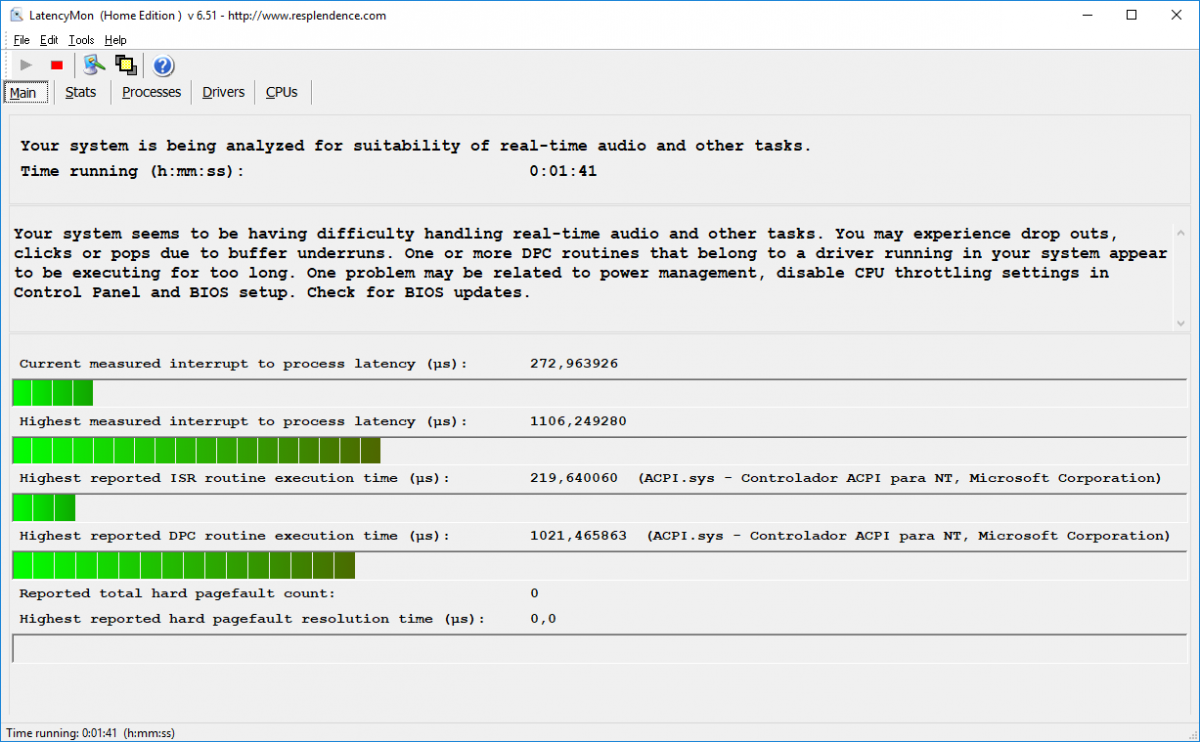The width and height of the screenshot is (1200, 742).
Task: Switch to the CPUs tab
Action: coord(282,92)
